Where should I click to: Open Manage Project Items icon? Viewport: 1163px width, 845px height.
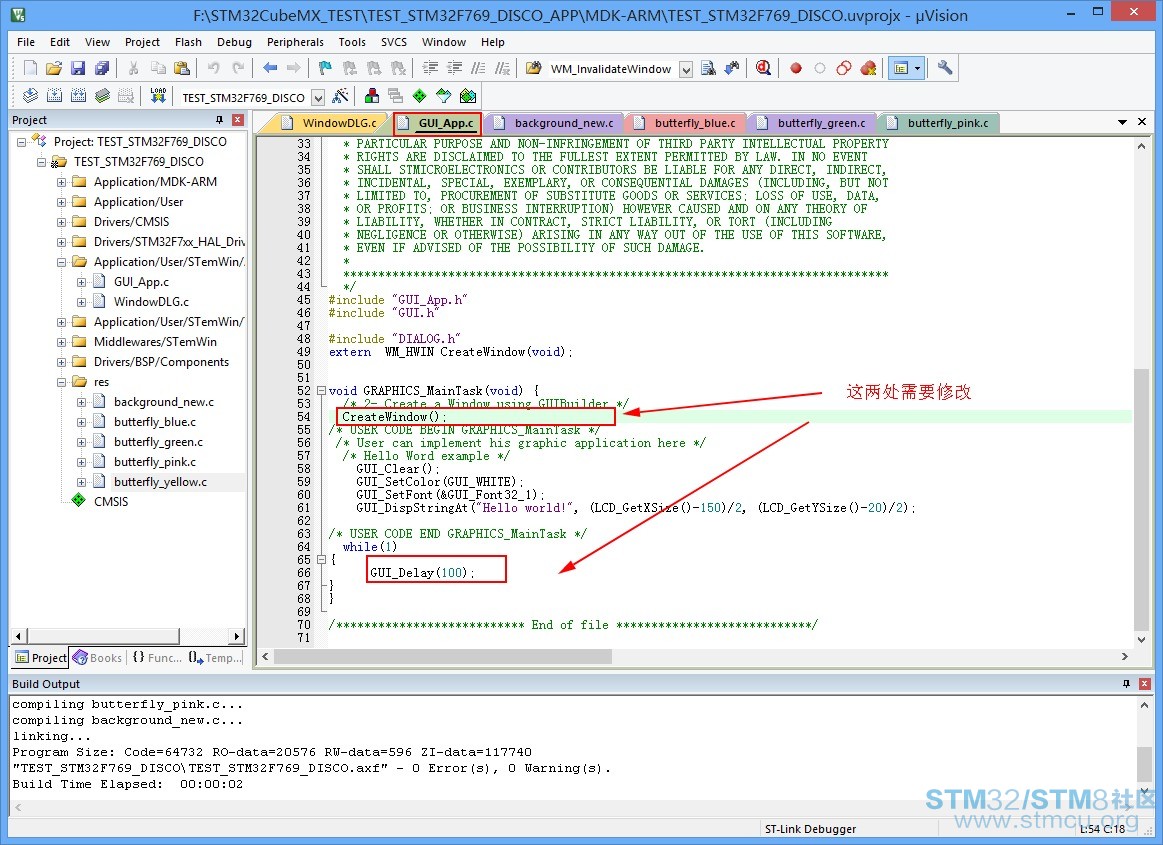[x=372, y=96]
